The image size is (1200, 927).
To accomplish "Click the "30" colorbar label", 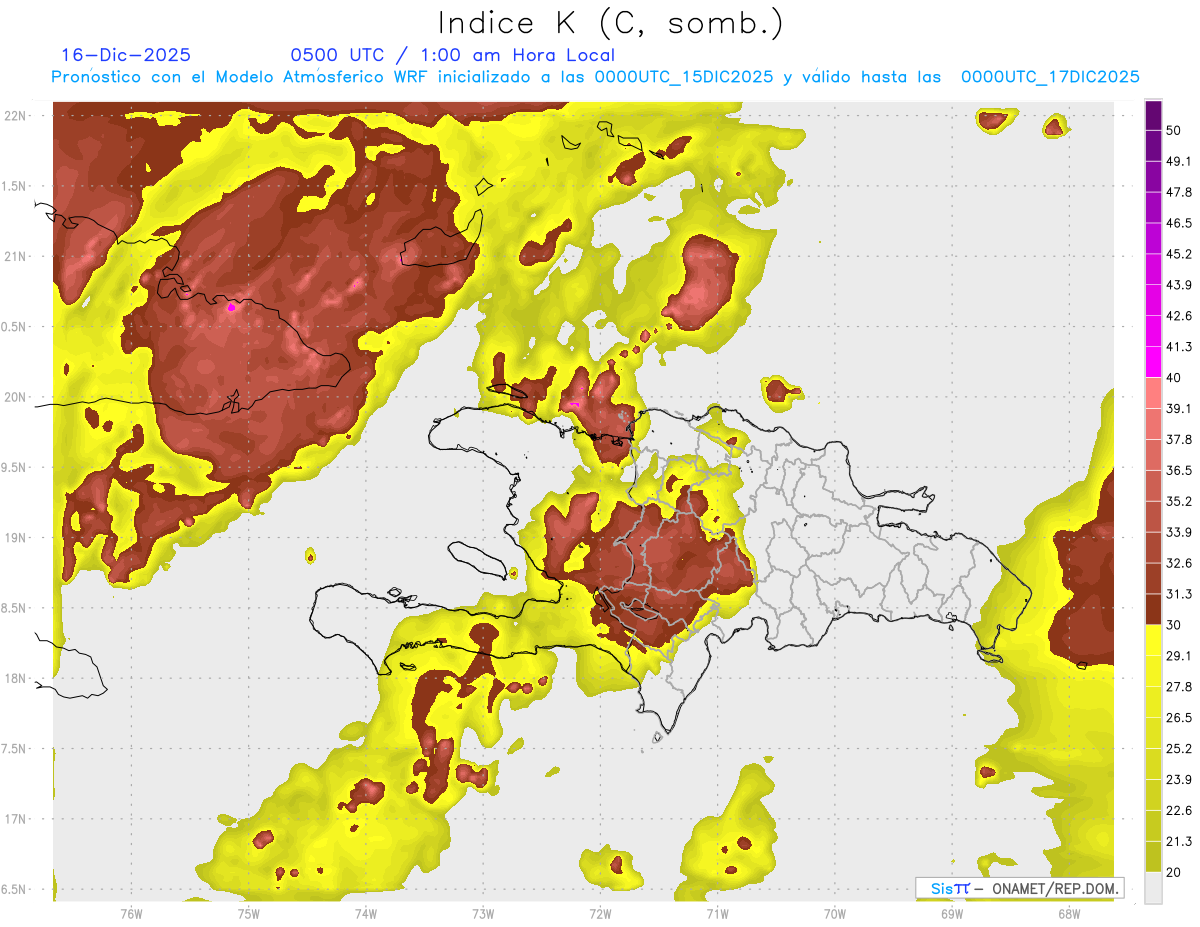I will tap(1174, 625).
